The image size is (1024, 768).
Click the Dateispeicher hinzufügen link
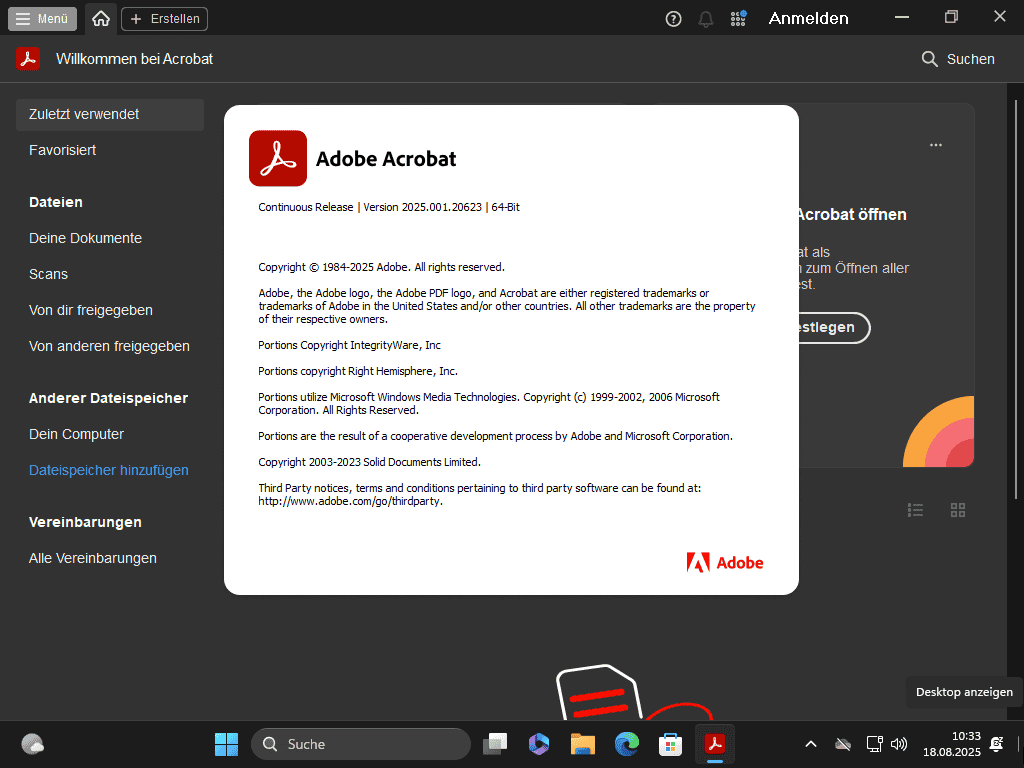(109, 470)
